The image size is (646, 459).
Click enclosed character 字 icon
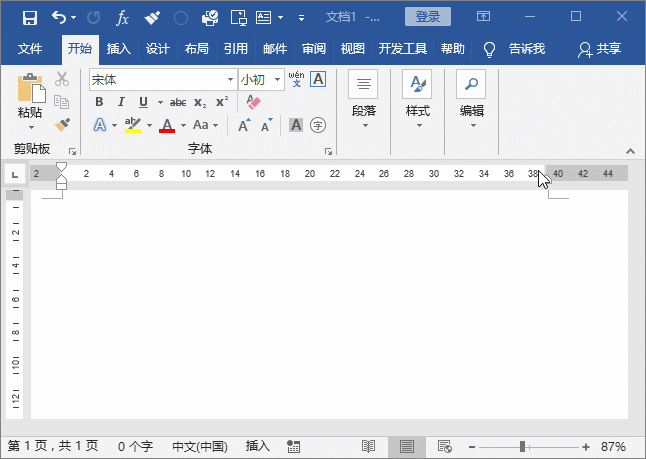(318, 125)
